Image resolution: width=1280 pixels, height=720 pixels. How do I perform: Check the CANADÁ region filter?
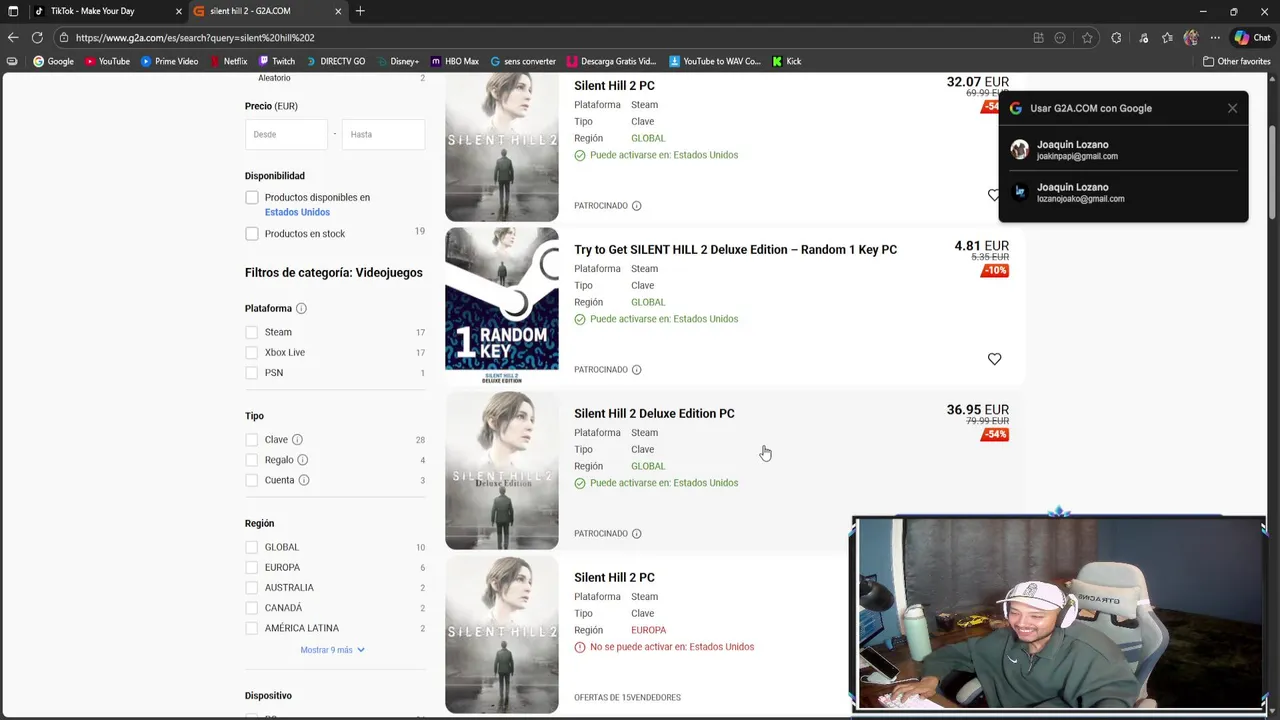(252, 608)
